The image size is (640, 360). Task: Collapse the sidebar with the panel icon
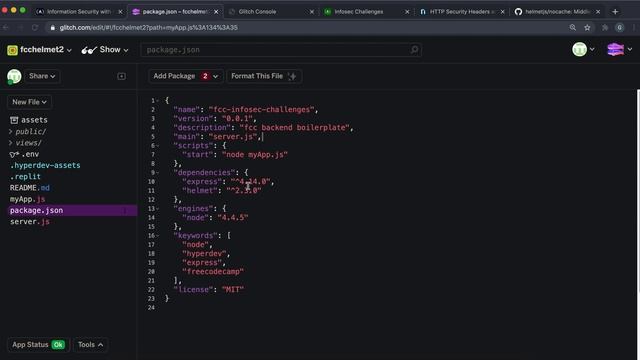click(121, 76)
